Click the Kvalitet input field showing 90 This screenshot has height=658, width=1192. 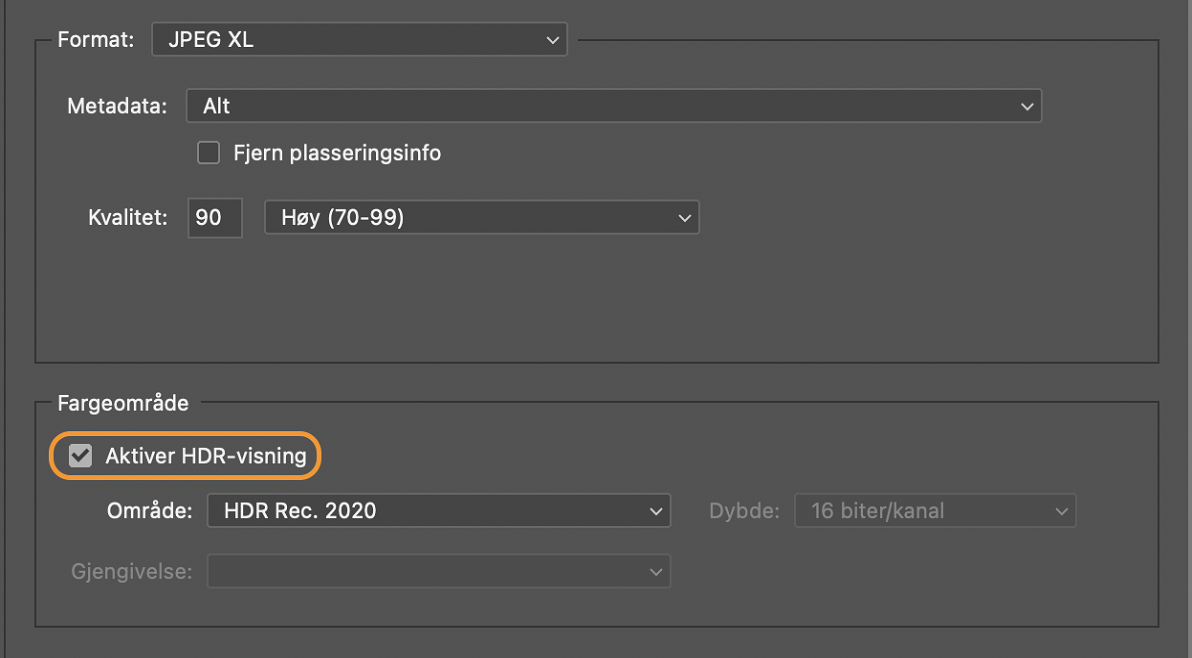[x=214, y=217]
